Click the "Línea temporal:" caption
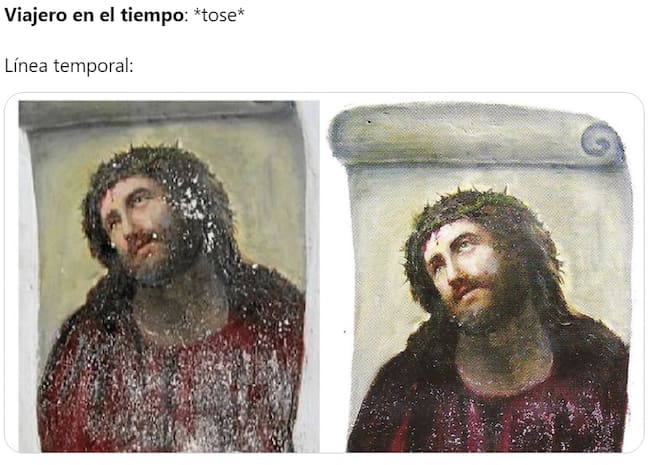Viewport: 650px width, 465px height. [x=69, y=66]
